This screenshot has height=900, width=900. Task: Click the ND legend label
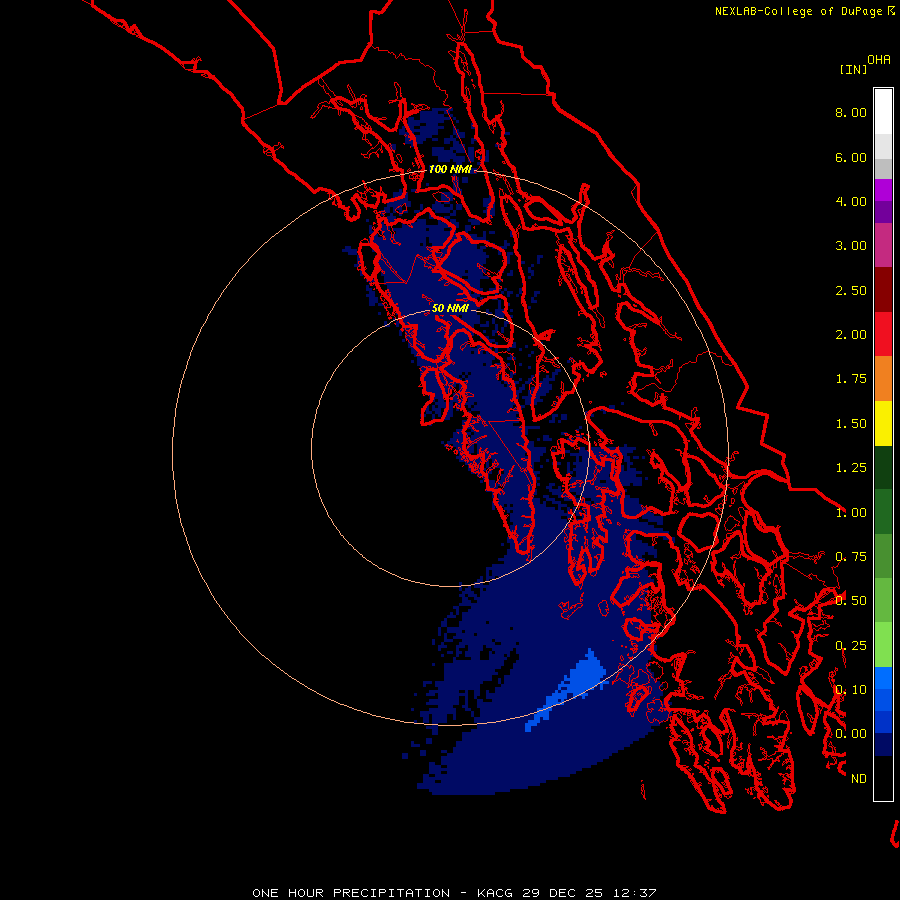tap(859, 779)
